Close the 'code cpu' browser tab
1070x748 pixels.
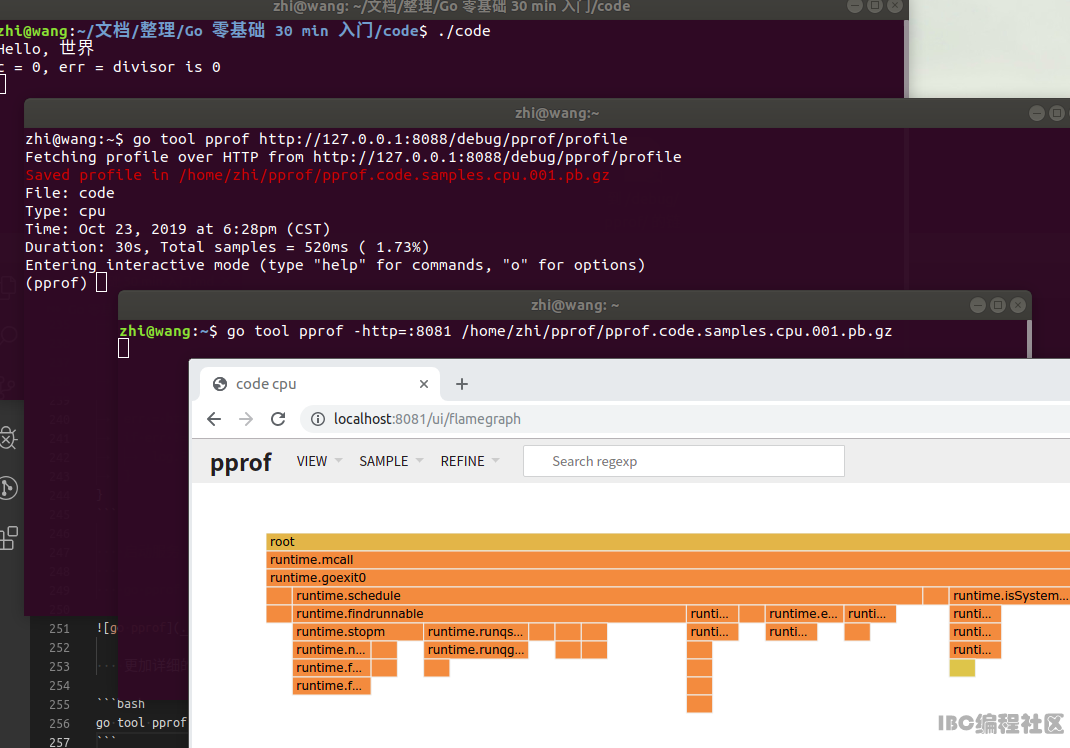coord(424,384)
